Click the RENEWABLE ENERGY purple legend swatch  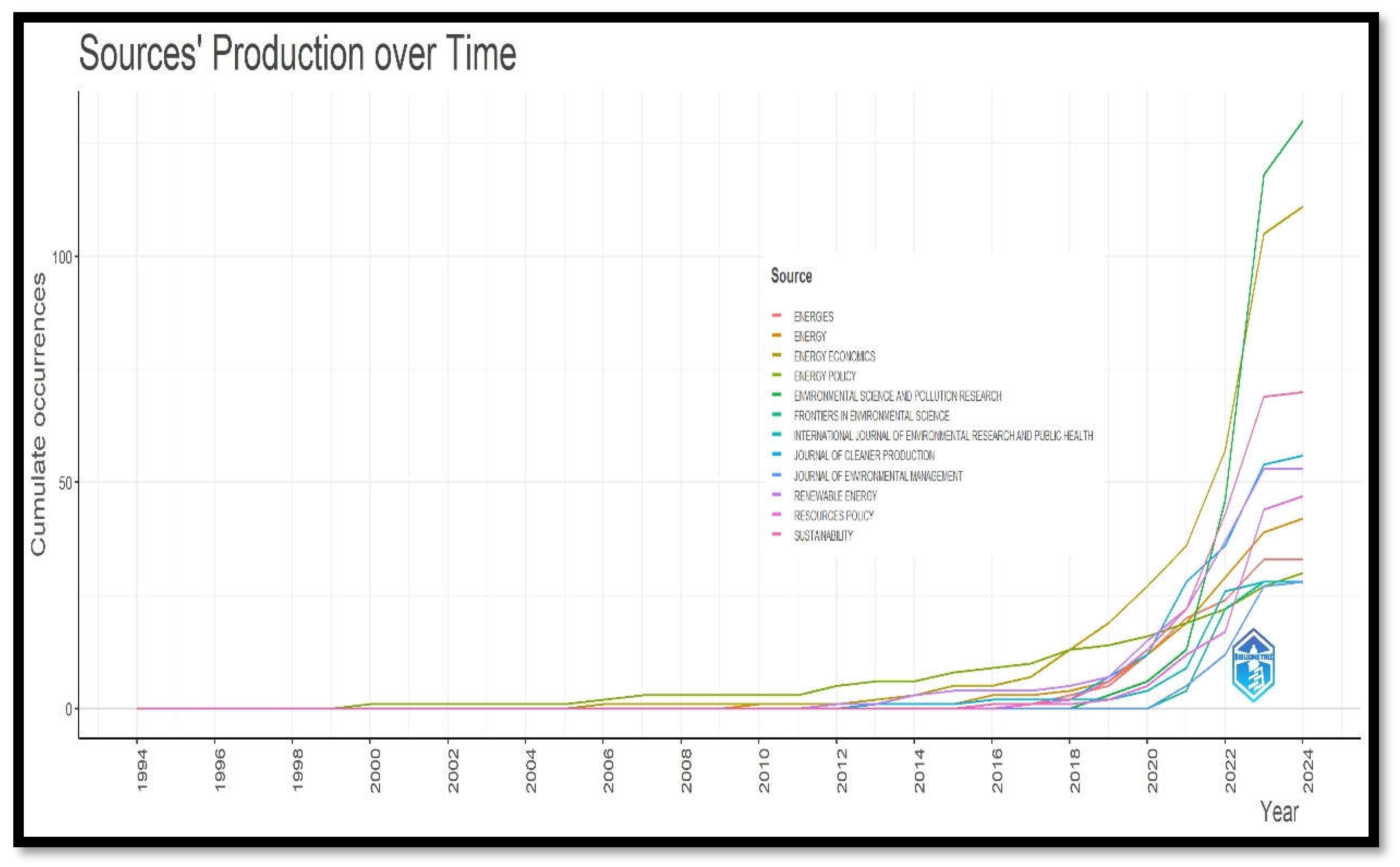(x=776, y=495)
